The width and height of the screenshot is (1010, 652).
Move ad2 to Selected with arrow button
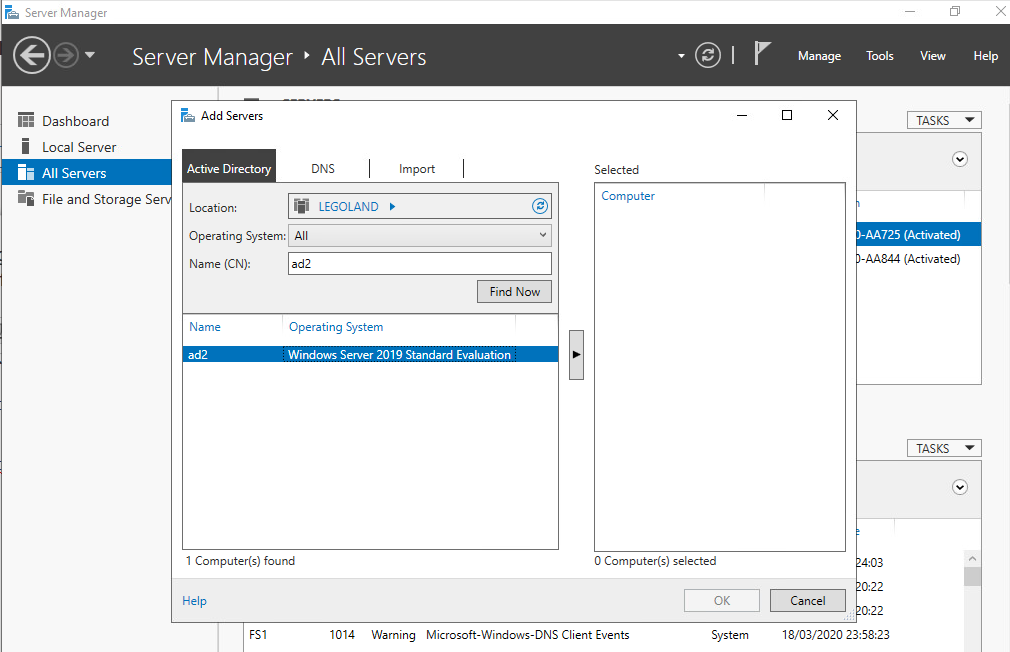(x=576, y=354)
